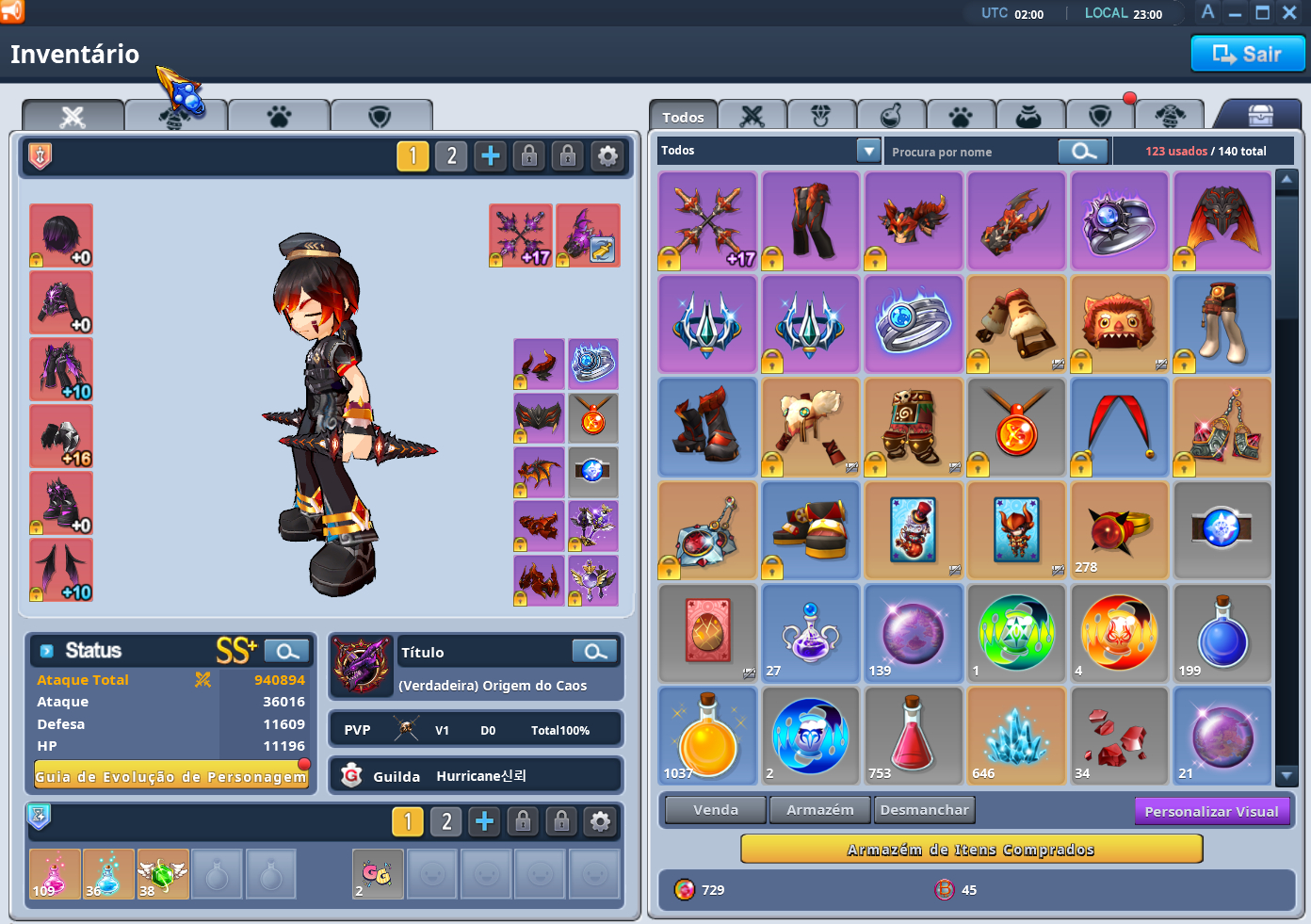Viewport: 1311px width, 924px height.
Task: Click the equipped +17 weapon slot
Action: [521, 235]
